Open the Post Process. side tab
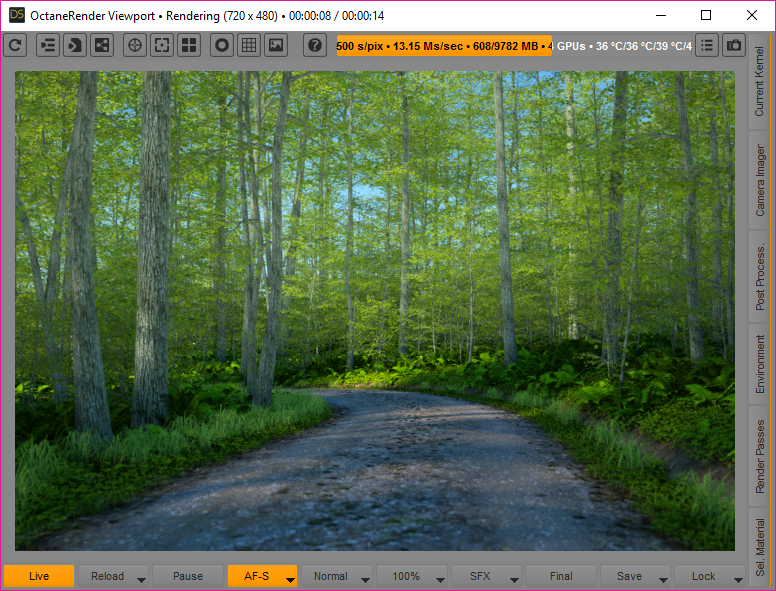Image resolution: width=776 pixels, height=591 pixels. 760,276
